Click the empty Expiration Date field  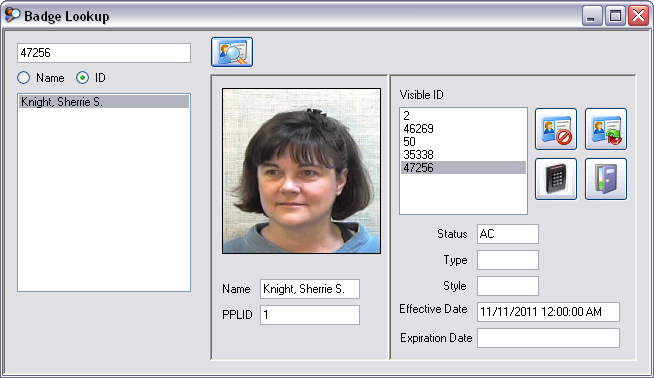click(548, 338)
